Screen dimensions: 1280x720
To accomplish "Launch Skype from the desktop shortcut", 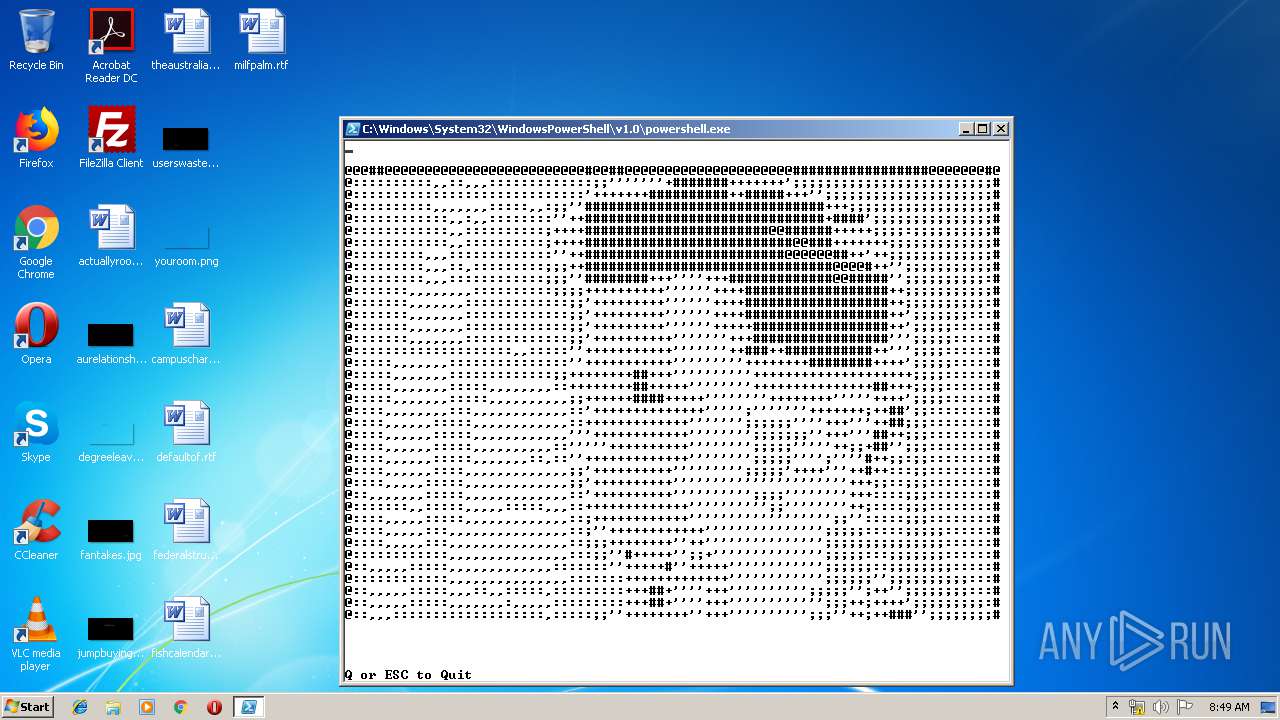I will pyautogui.click(x=36, y=432).
